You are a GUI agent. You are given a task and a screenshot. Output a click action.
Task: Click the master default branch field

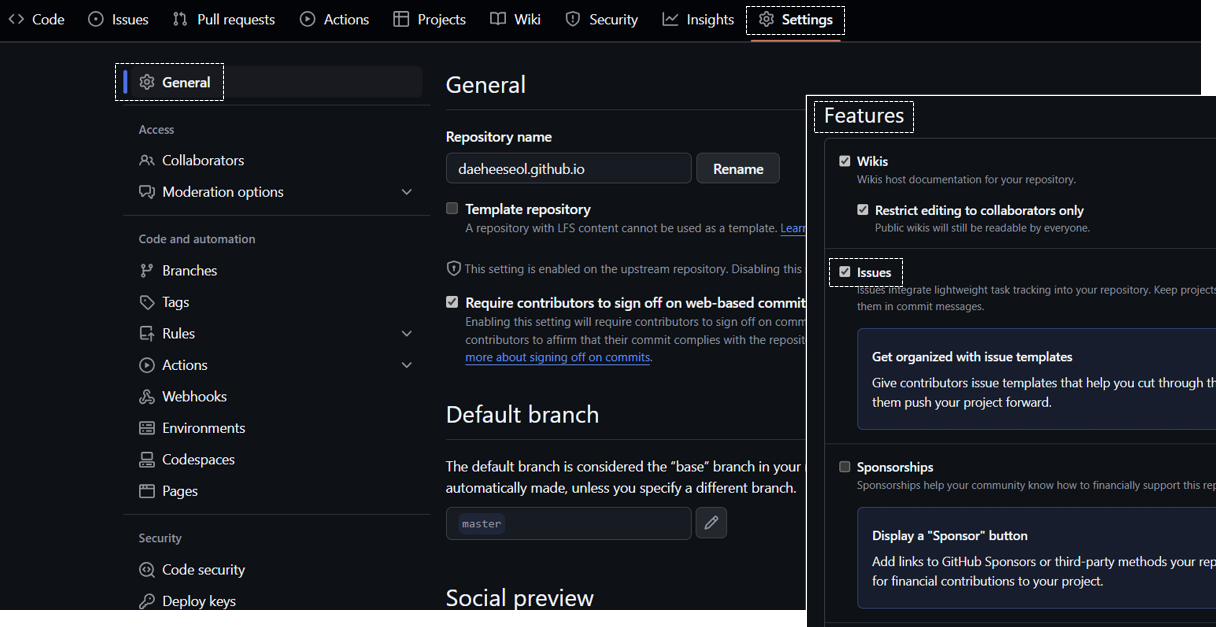[x=569, y=523]
